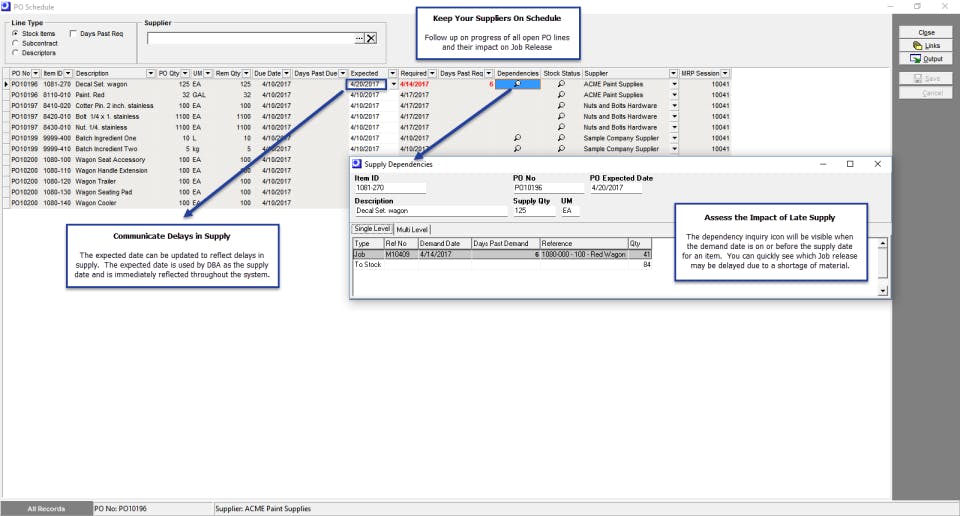Open the PO Qty column filter dropdown
The height and width of the screenshot is (516, 960).
click(x=185, y=73)
